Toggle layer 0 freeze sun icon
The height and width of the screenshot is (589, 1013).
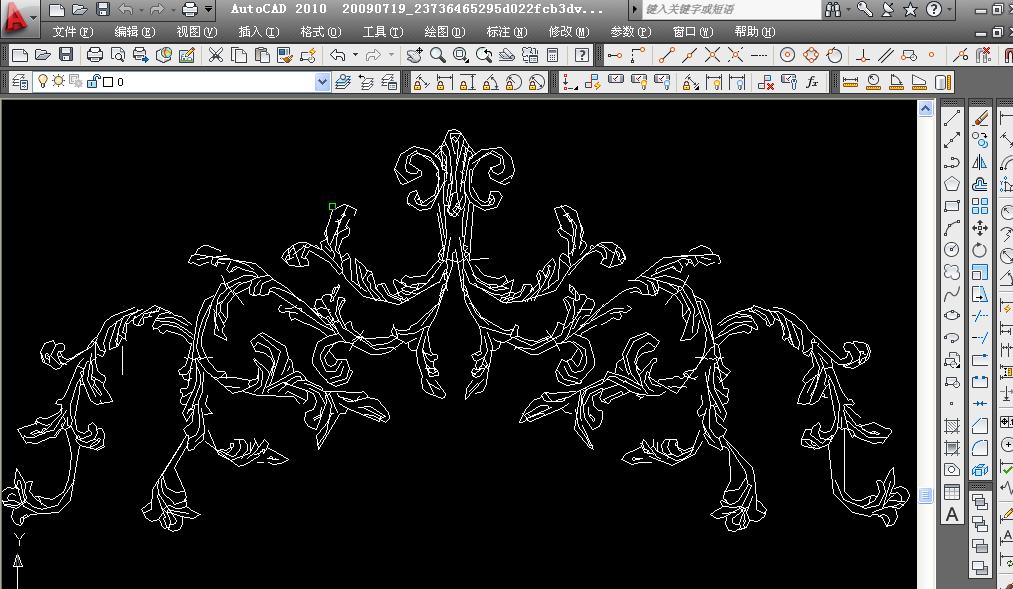tap(59, 81)
